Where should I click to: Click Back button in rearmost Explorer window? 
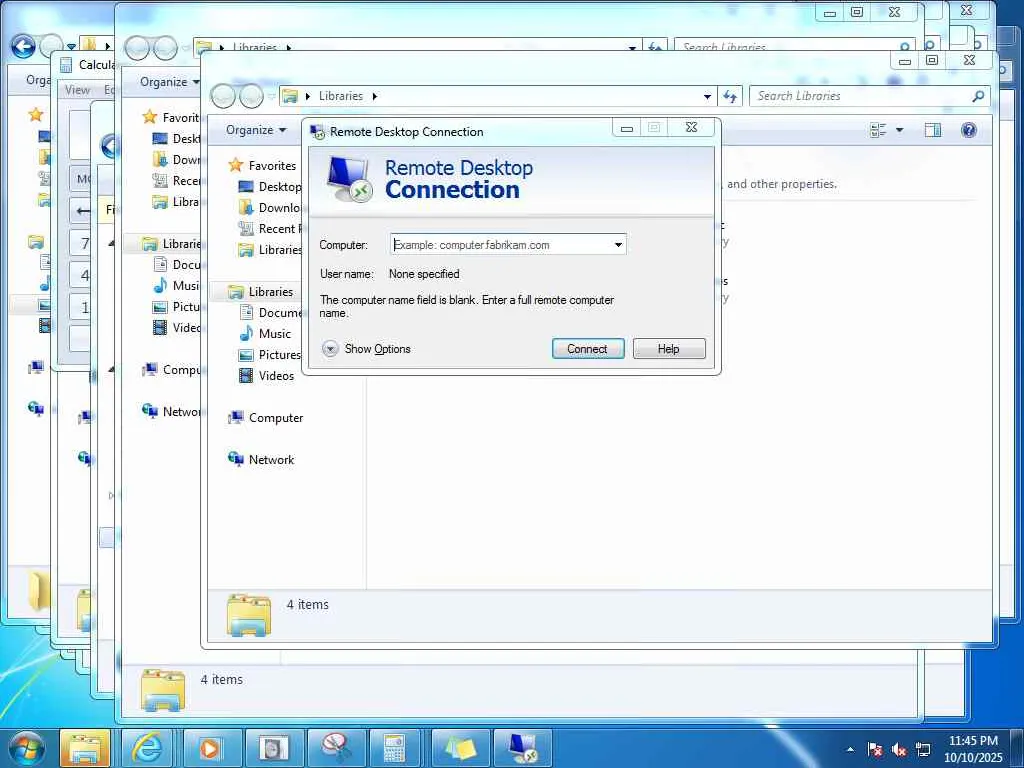tap(23, 46)
